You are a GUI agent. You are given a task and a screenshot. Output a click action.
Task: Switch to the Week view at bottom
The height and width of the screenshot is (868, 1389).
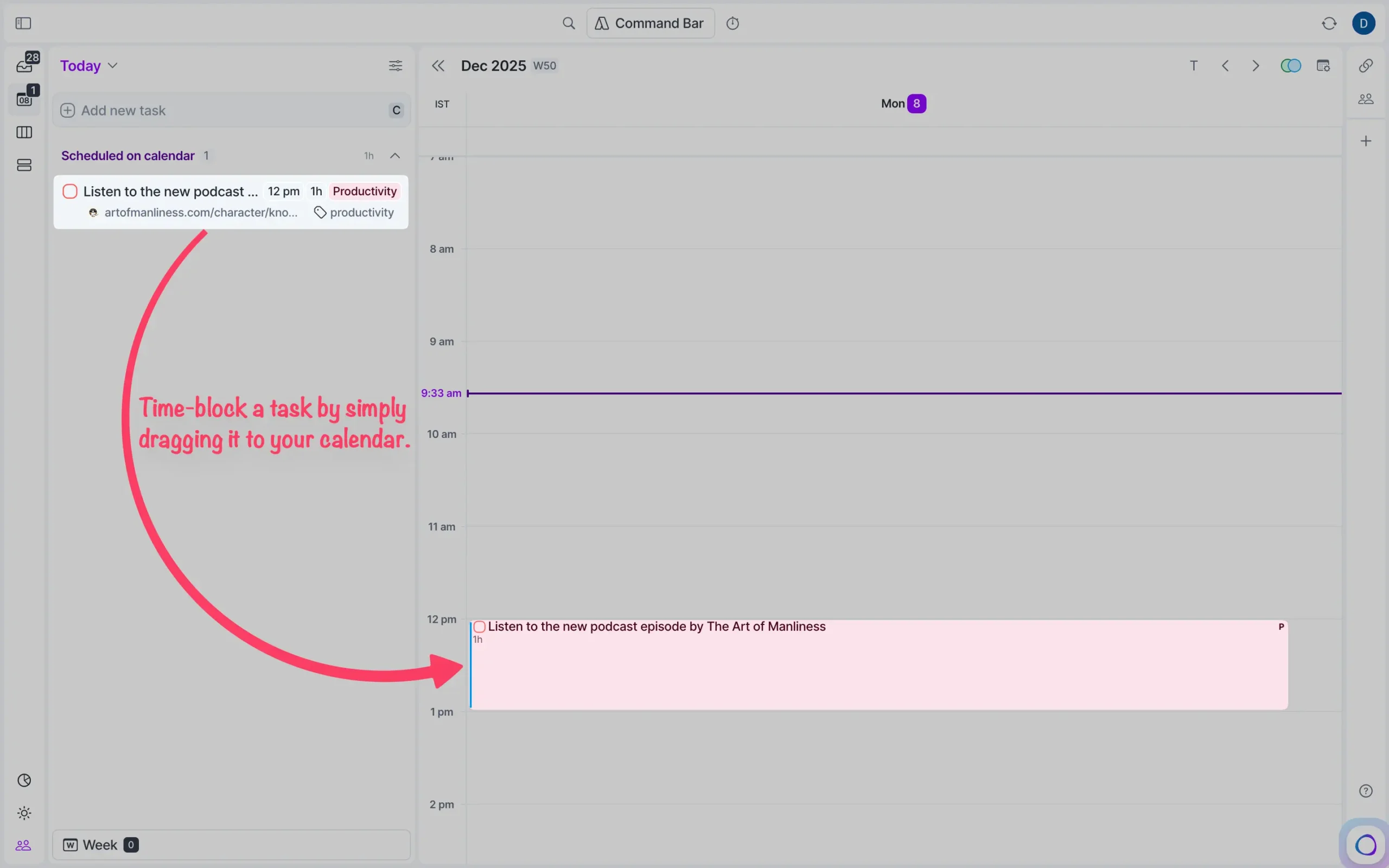coord(100,845)
